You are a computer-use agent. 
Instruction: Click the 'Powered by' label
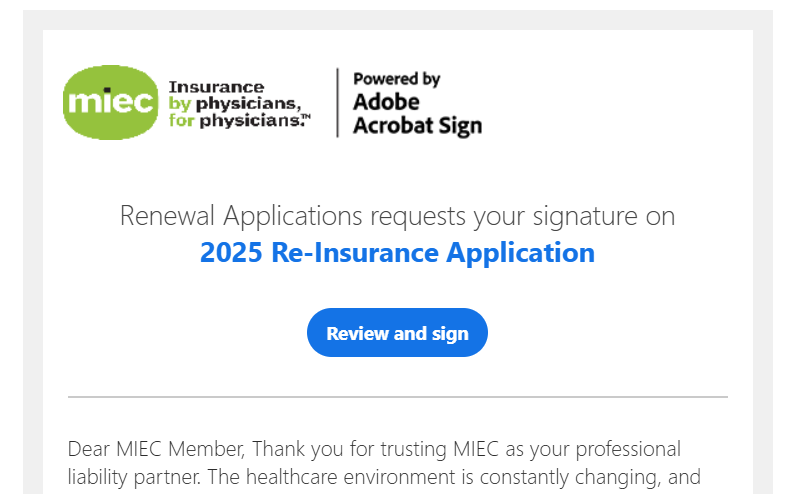(396, 79)
